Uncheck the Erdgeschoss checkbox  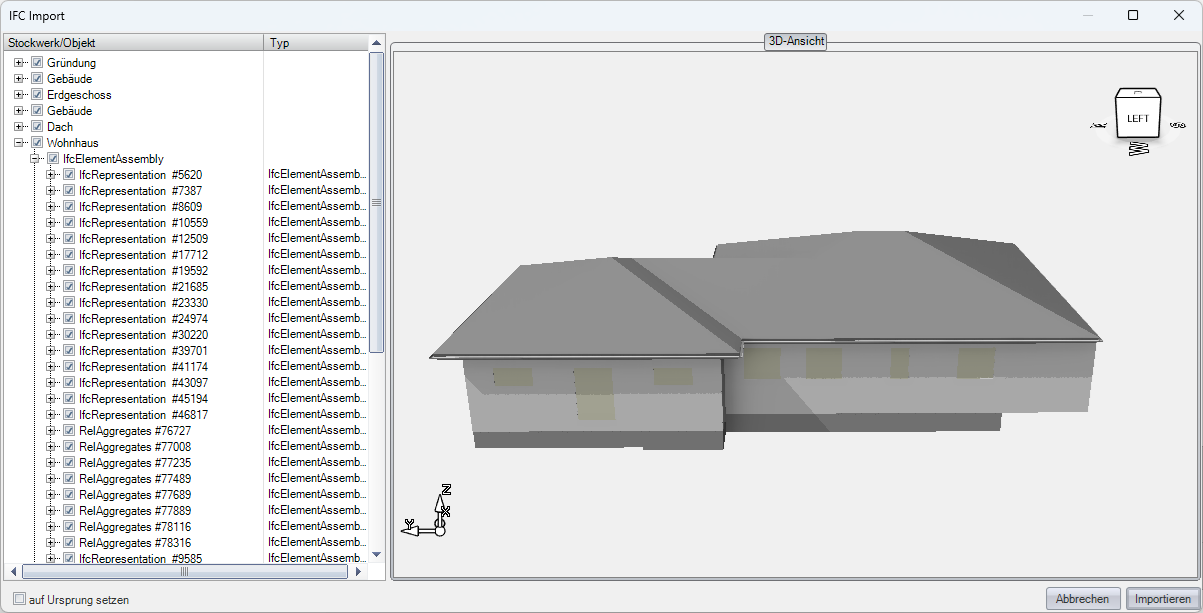(37, 95)
